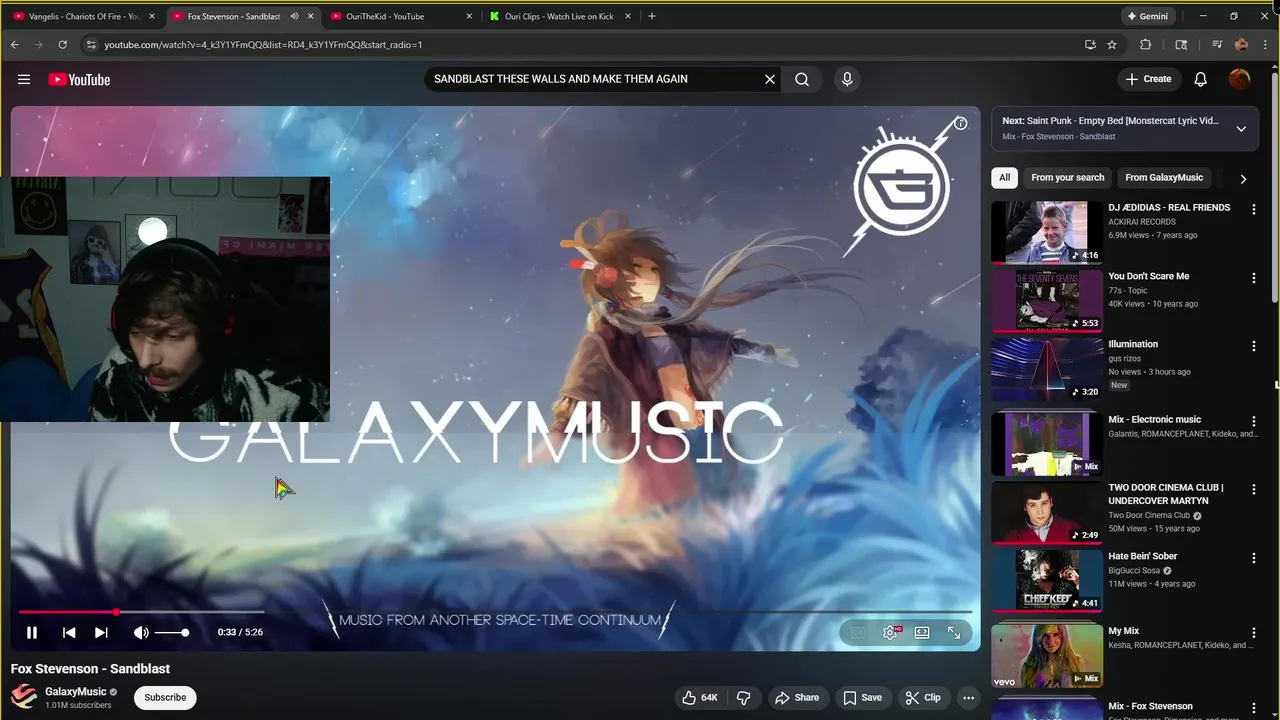Subscribe to GalaxyMusic
Image resolution: width=1280 pixels, height=720 pixels.
coord(165,697)
